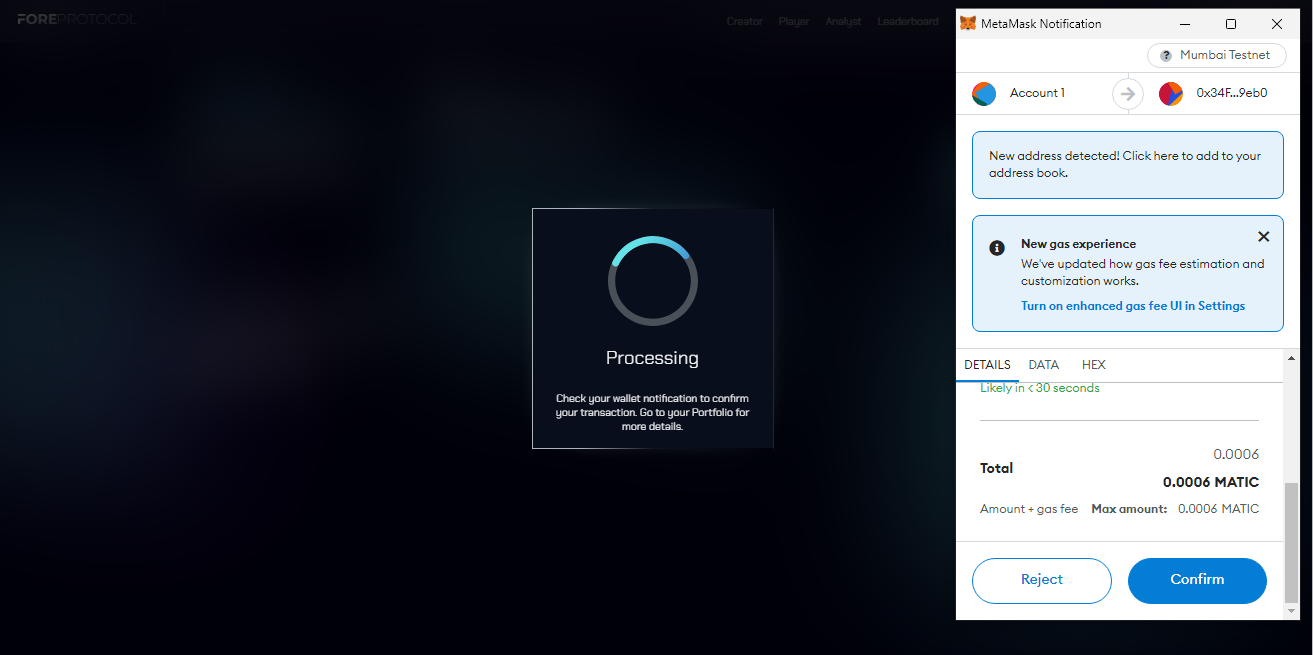Click the scrollbar up arrow in details
Viewport: 1313px width, 655px height.
[1291, 358]
